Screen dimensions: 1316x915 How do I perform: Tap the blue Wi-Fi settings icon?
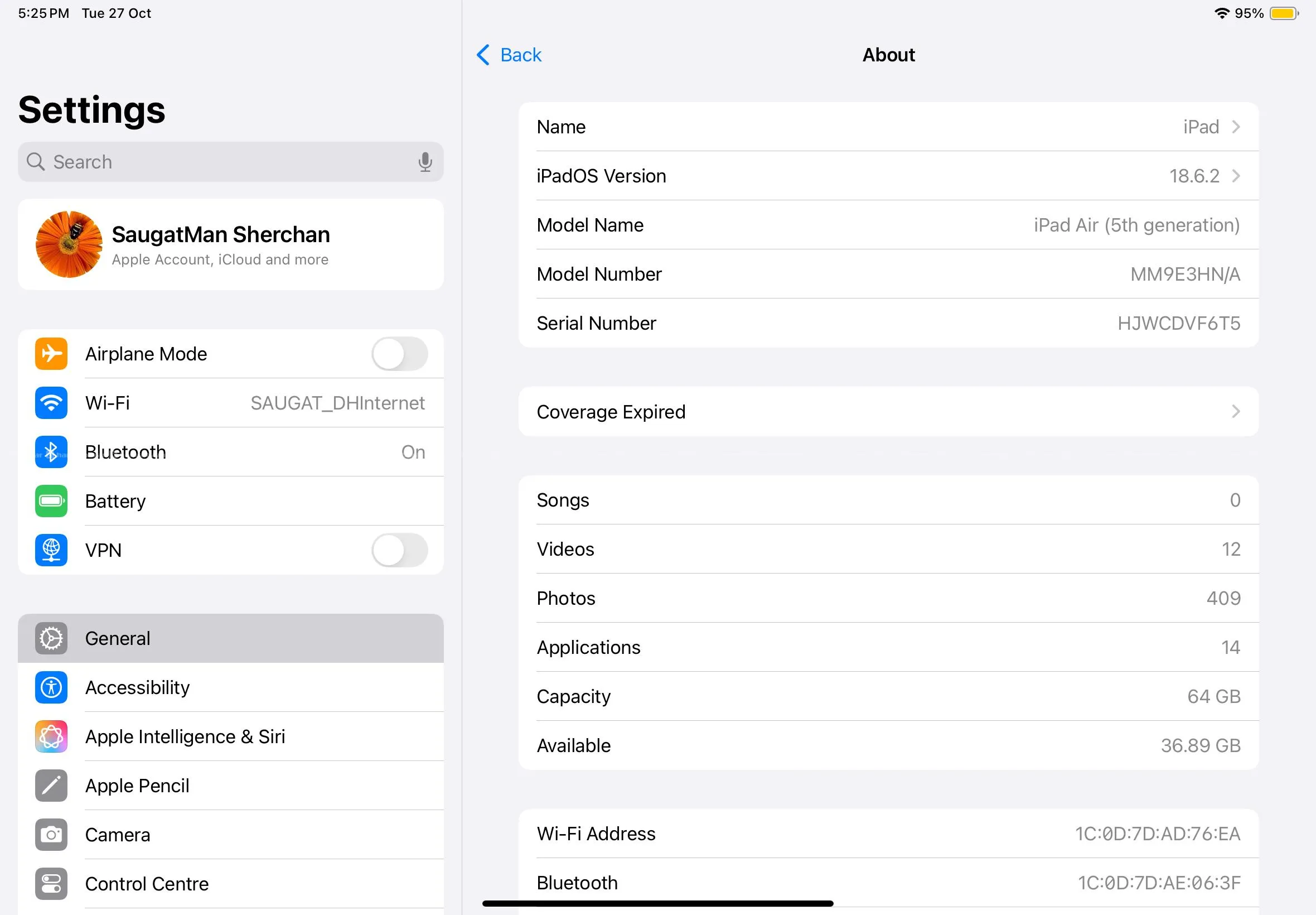[x=51, y=403]
